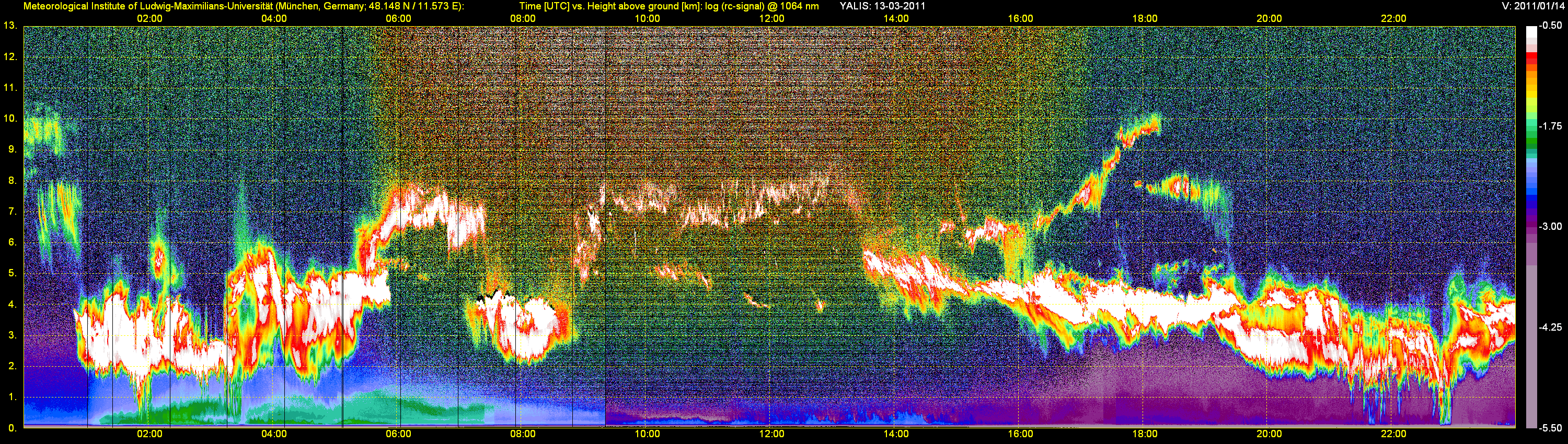The image size is (1568, 444).
Task: Pick the 4. km height axis label
Action: (12, 304)
